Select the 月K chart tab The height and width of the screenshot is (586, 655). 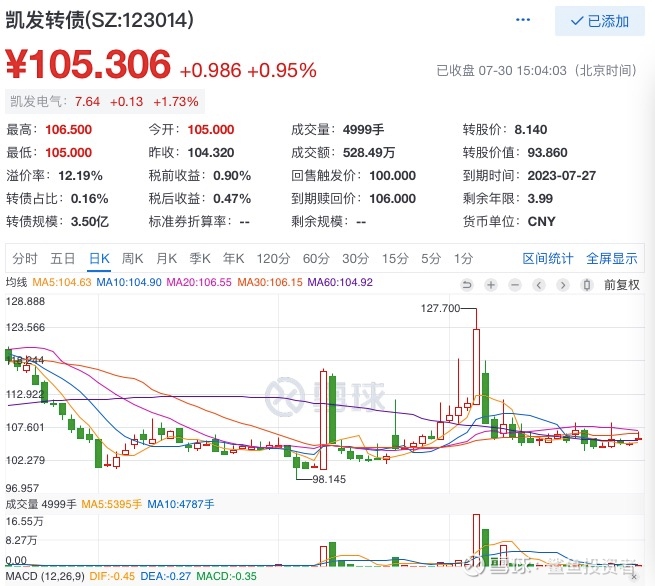[x=166, y=259]
